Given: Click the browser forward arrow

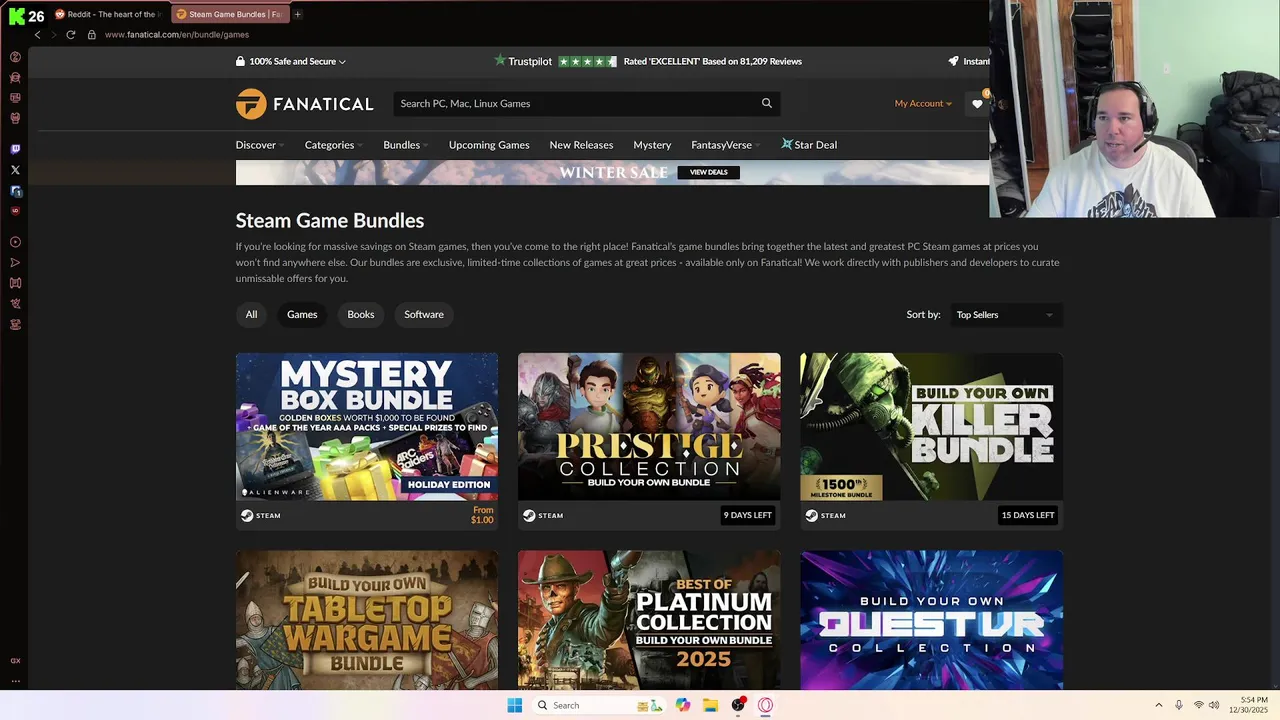Looking at the screenshot, I should (x=54, y=34).
